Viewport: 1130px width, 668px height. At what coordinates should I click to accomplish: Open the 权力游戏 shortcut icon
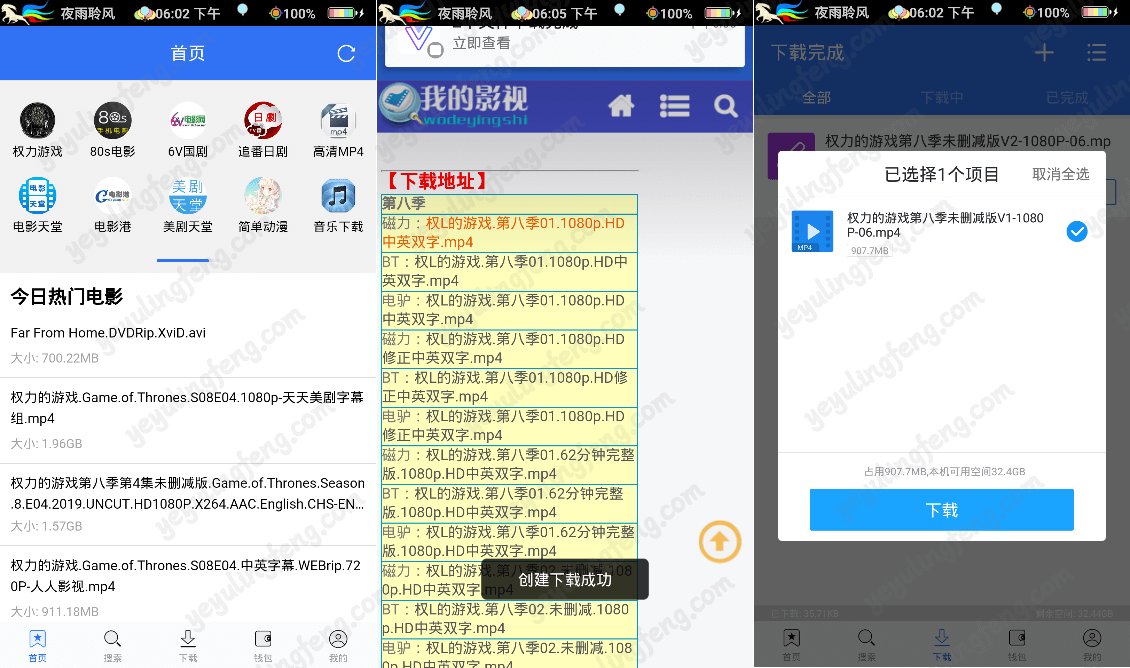pos(37,130)
